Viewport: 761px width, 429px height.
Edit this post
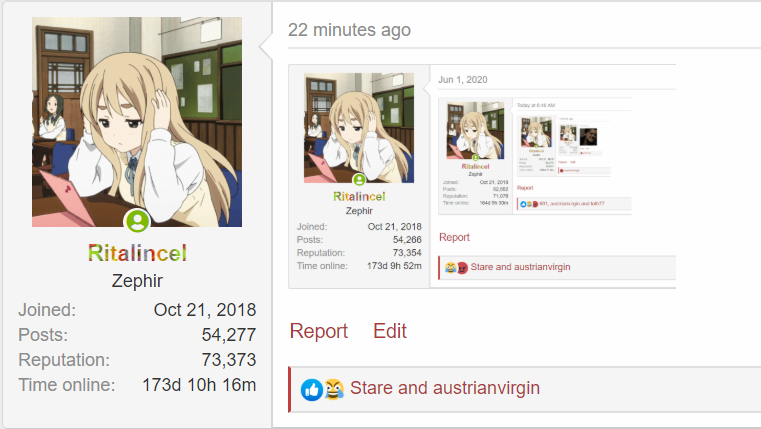tap(390, 331)
